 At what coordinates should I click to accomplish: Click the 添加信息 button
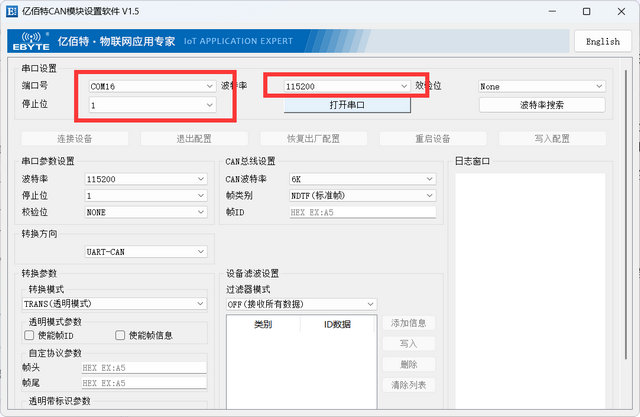(409, 323)
